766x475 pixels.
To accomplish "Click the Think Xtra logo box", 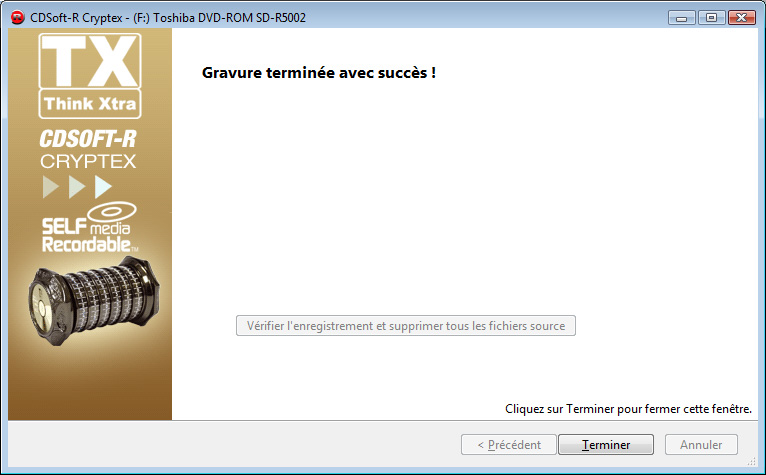I will click(90, 104).
